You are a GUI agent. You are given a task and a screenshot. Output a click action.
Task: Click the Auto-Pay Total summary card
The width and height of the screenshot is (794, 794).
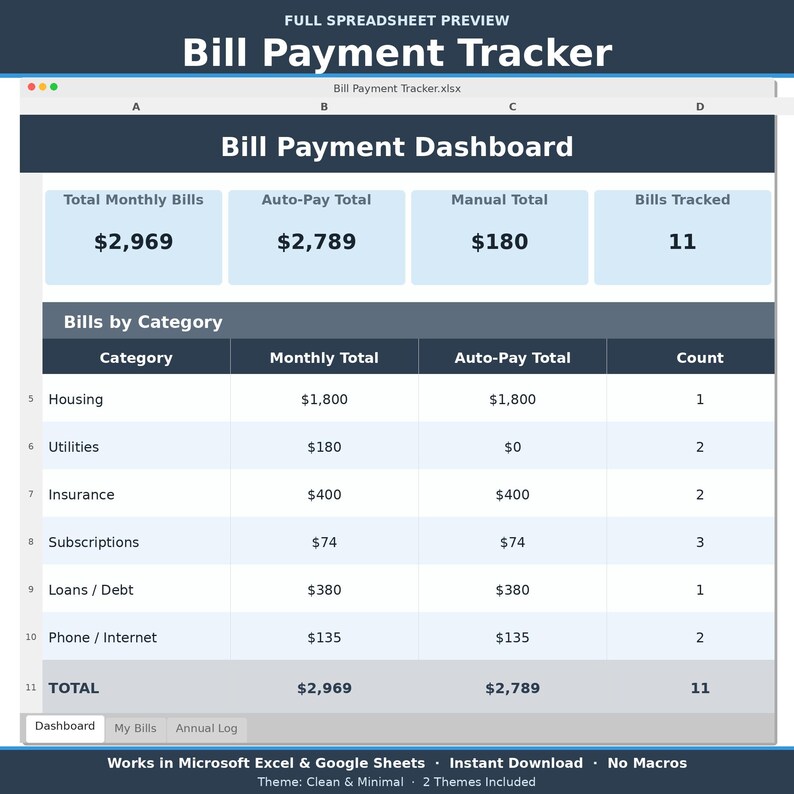click(x=316, y=237)
